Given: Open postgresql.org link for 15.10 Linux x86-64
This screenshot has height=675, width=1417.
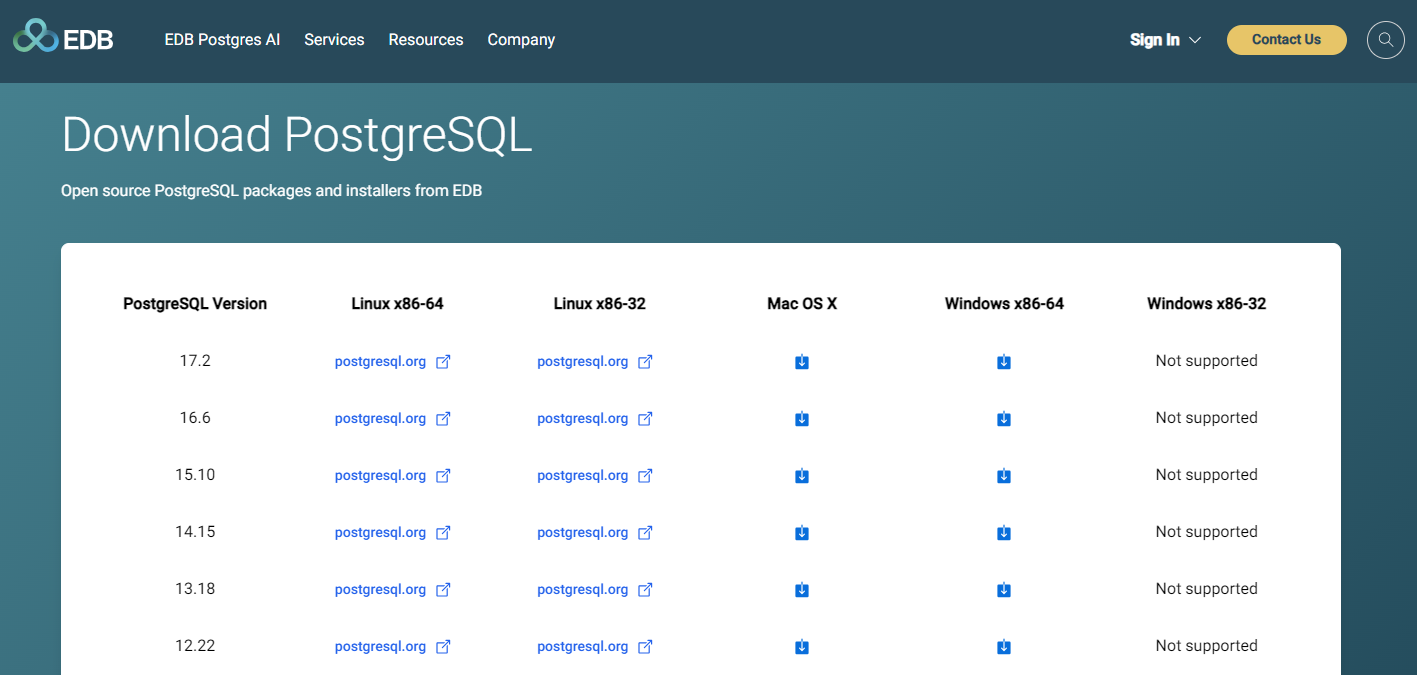Looking at the screenshot, I should [x=381, y=476].
